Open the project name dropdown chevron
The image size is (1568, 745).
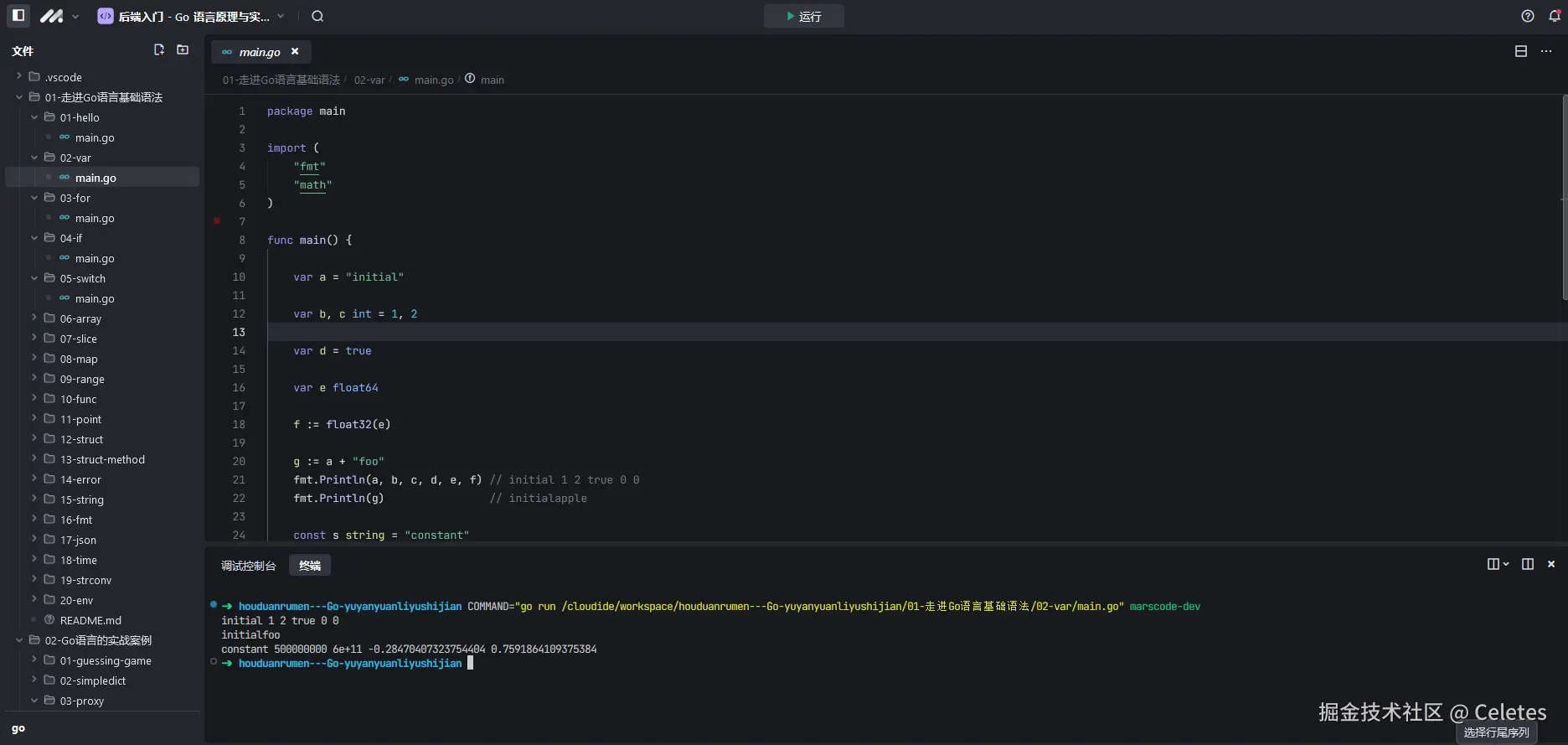281,16
